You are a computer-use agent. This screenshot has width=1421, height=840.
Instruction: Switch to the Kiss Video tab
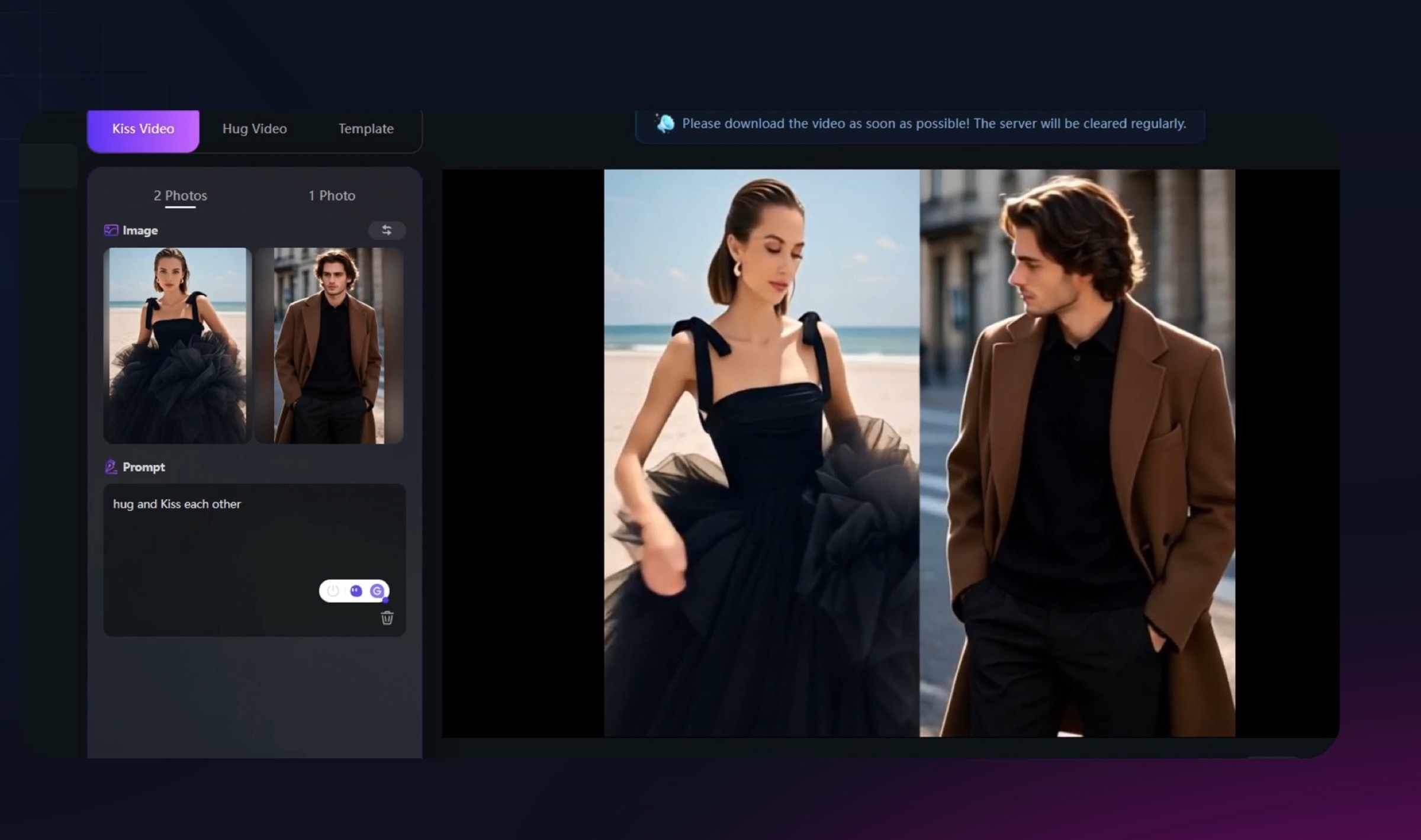143,129
